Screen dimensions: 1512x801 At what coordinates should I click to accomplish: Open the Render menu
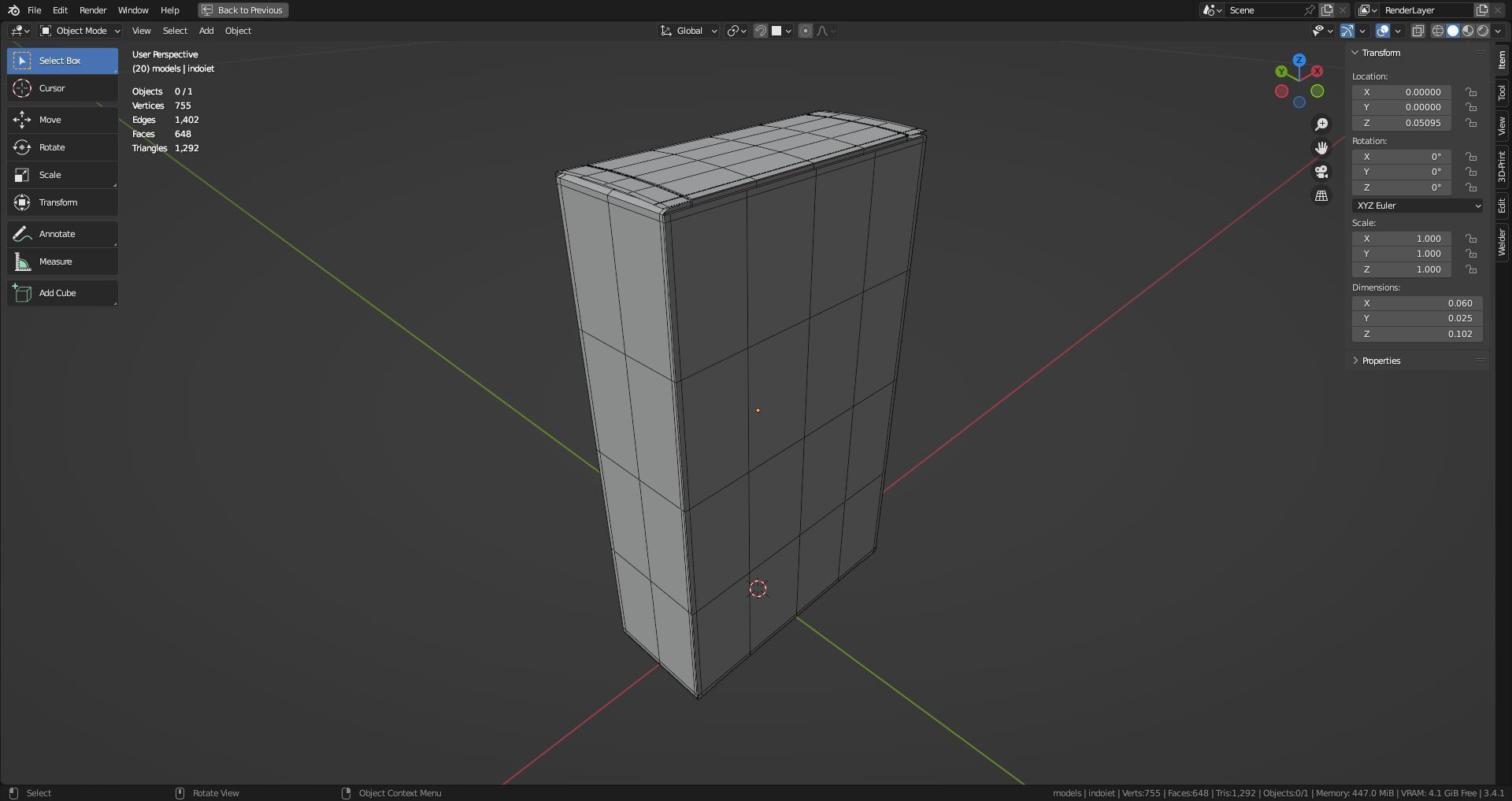click(93, 10)
